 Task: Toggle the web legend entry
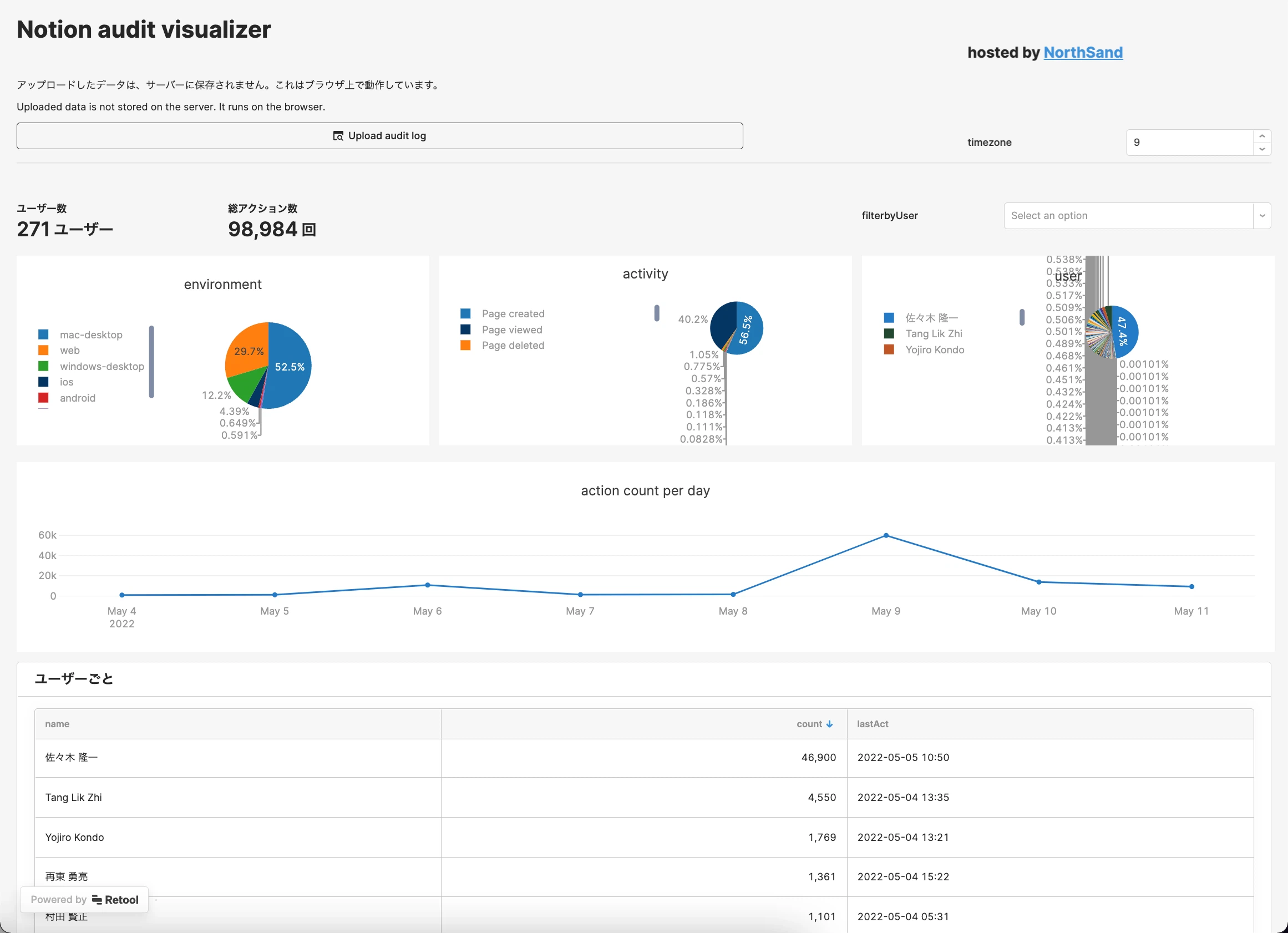coord(69,351)
